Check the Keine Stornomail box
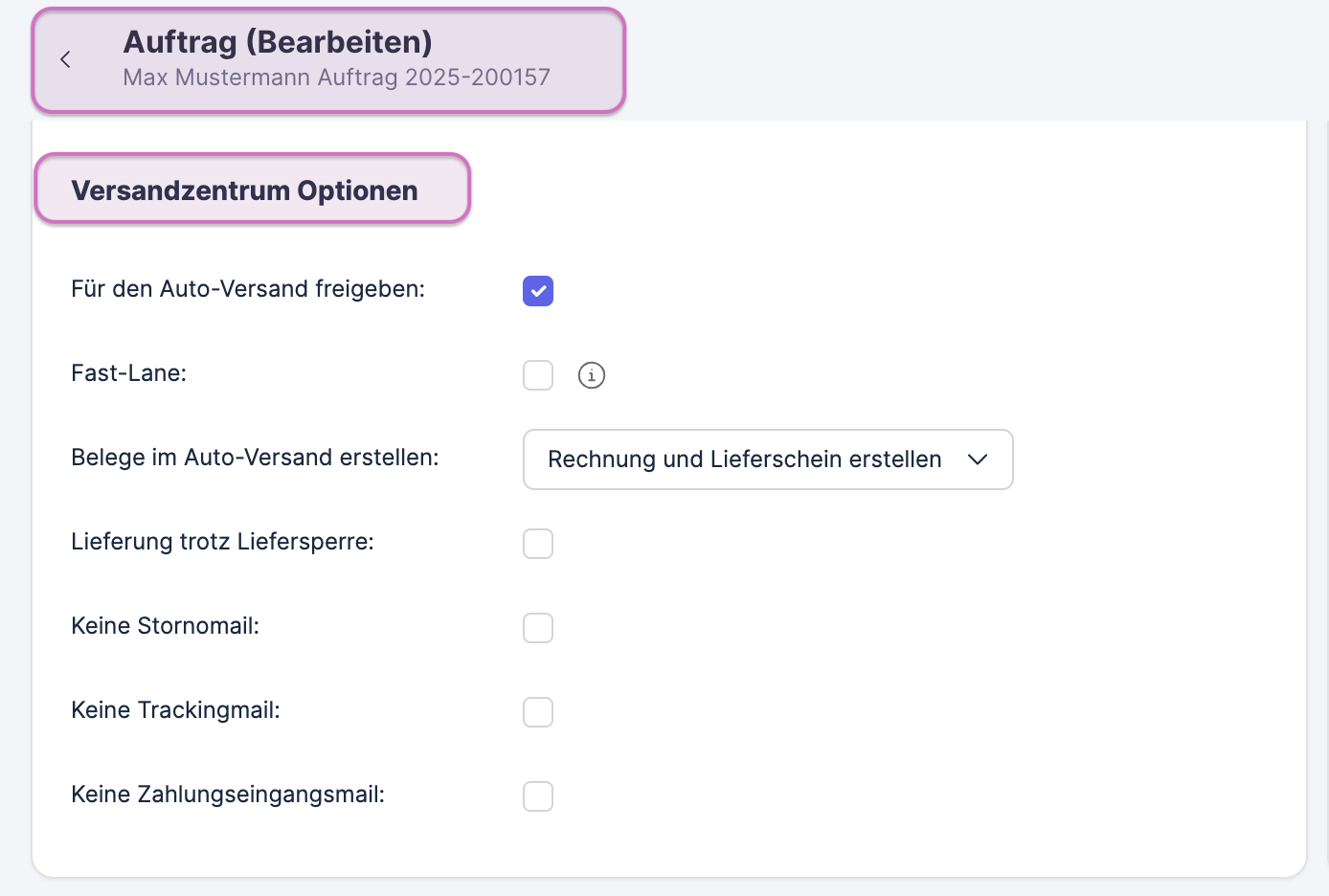 [538, 628]
